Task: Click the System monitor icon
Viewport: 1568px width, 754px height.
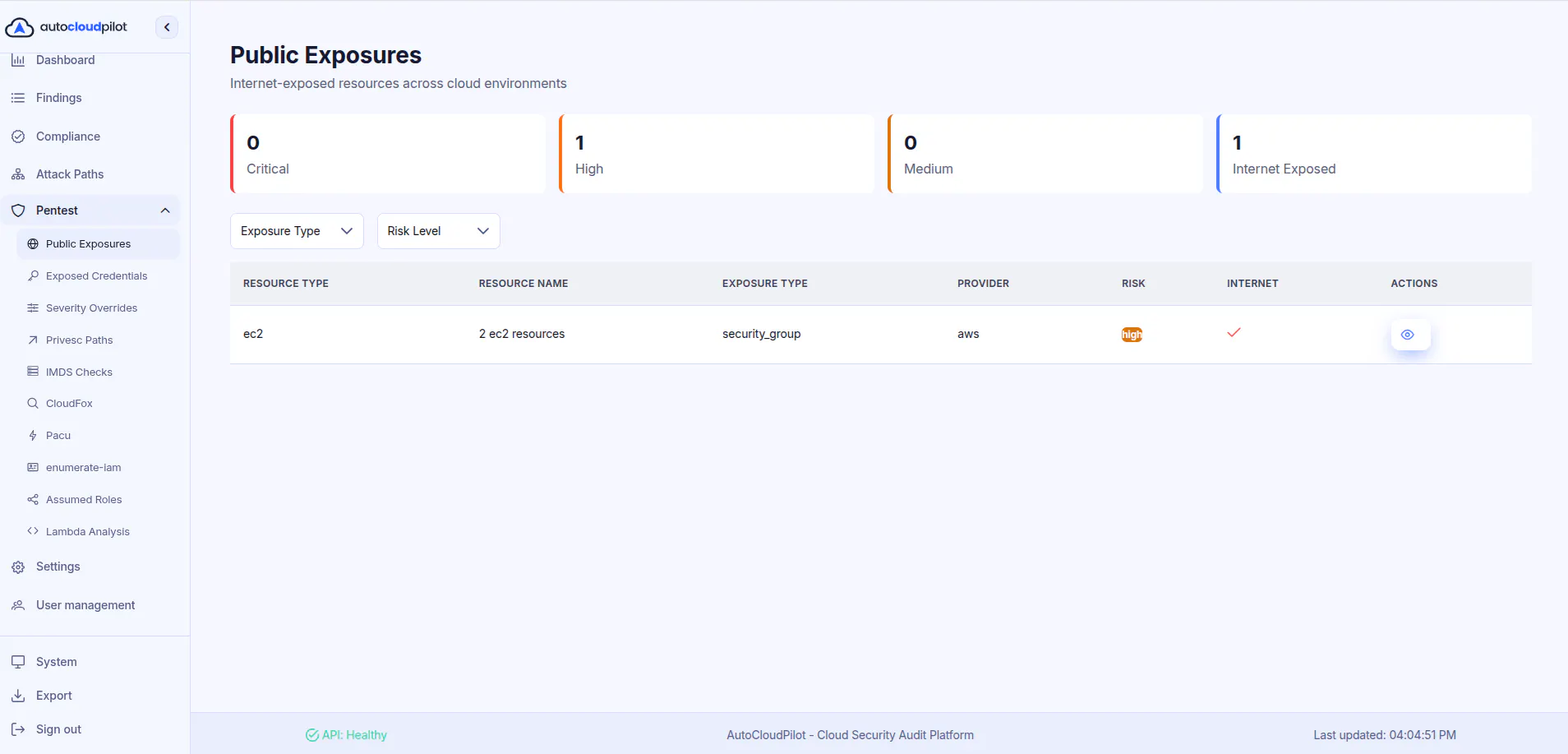Action: [18, 662]
